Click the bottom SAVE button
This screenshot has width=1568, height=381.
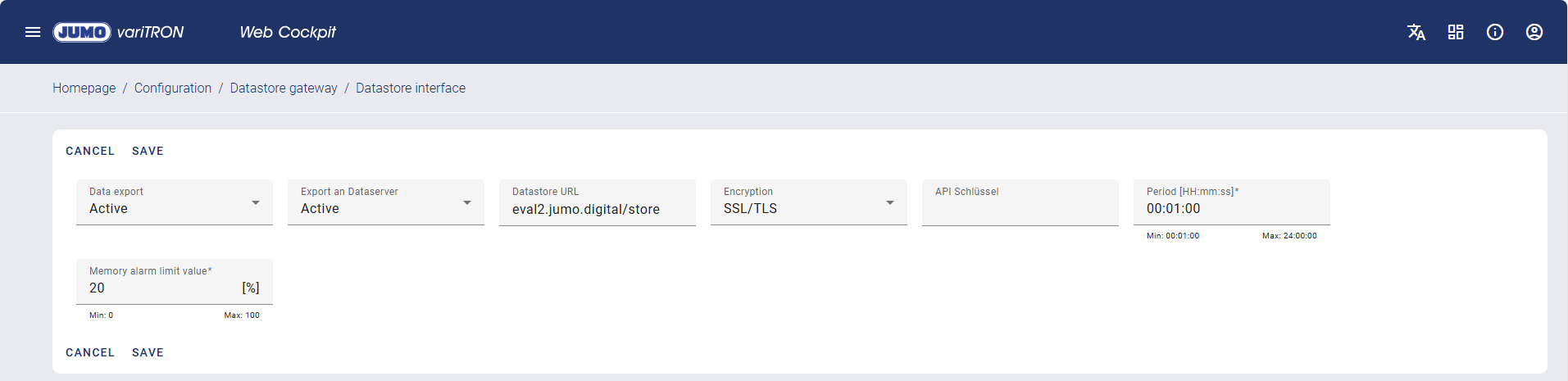[148, 352]
